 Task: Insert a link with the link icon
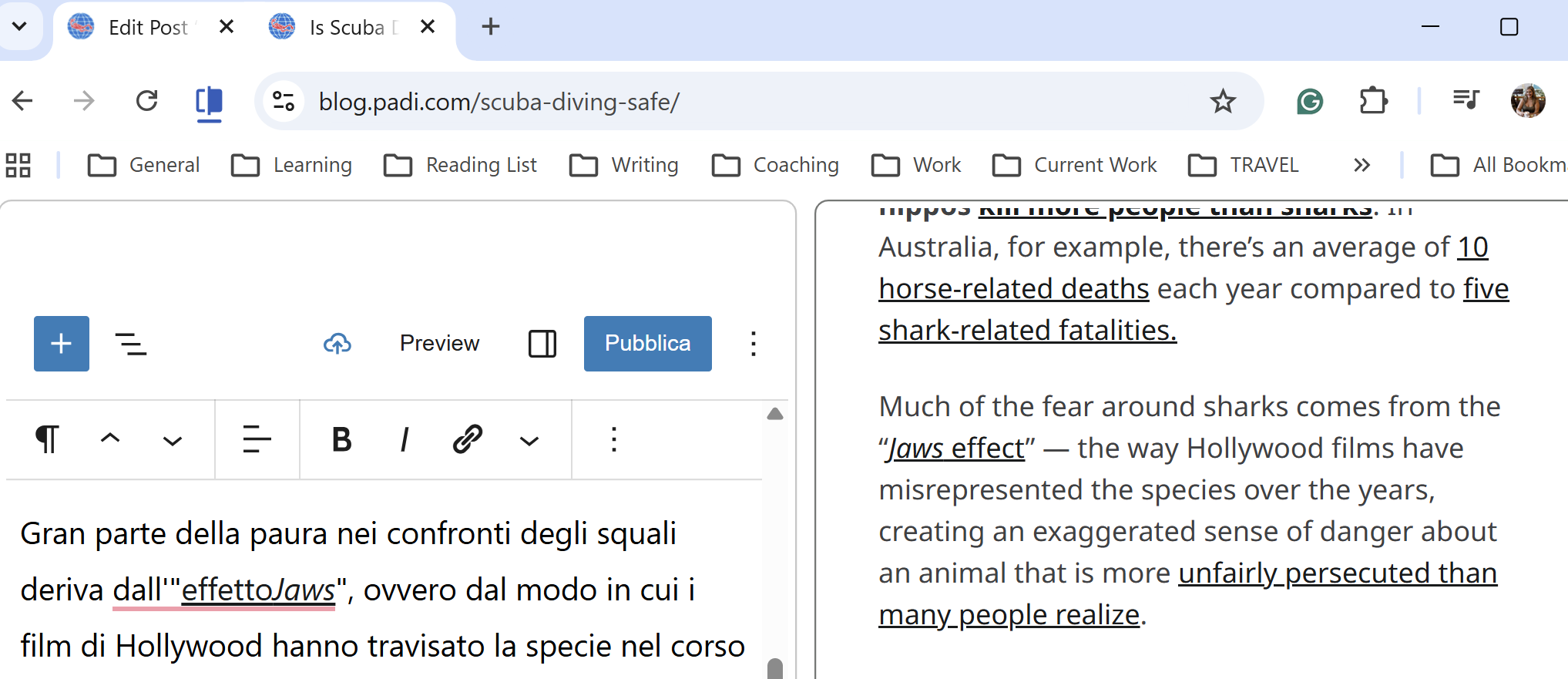tap(468, 440)
